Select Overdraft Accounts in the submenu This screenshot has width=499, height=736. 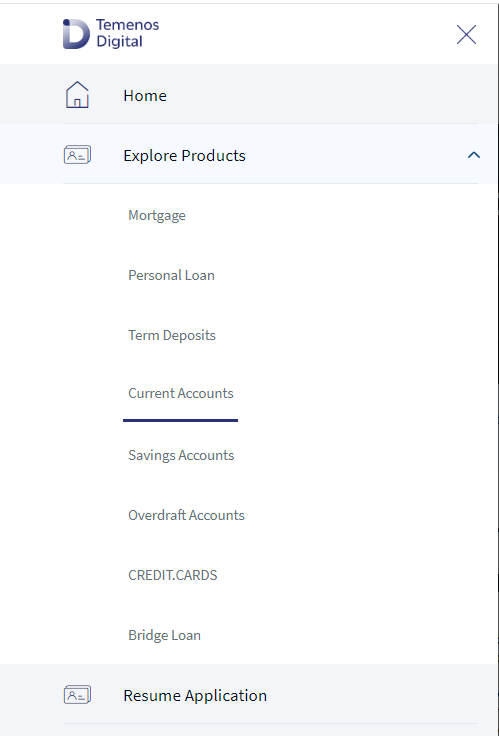pos(186,515)
